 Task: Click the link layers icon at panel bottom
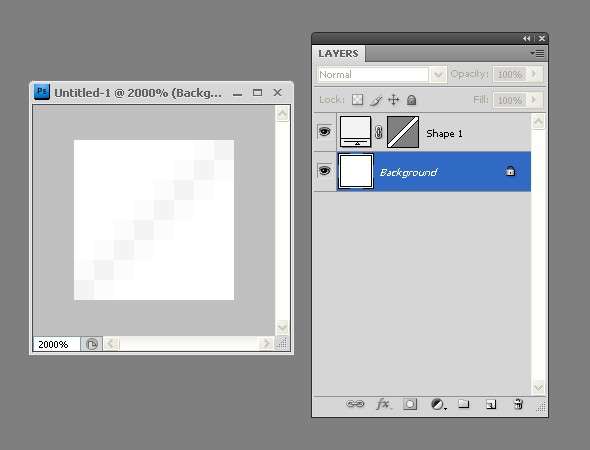355,404
